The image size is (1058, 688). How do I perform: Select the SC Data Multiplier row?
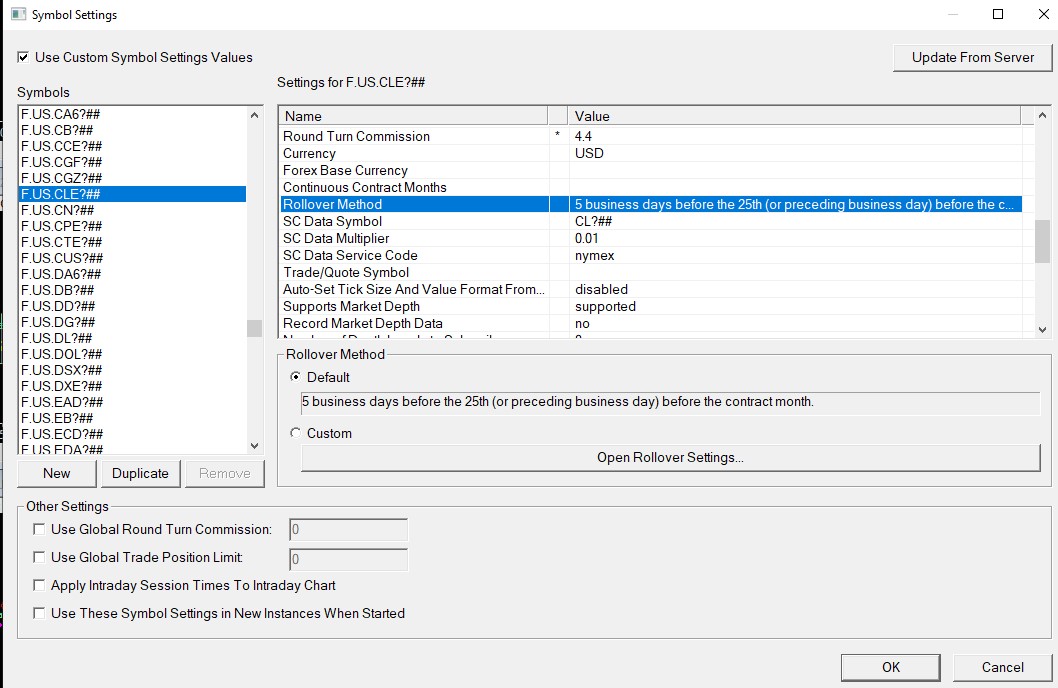(651, 239)
